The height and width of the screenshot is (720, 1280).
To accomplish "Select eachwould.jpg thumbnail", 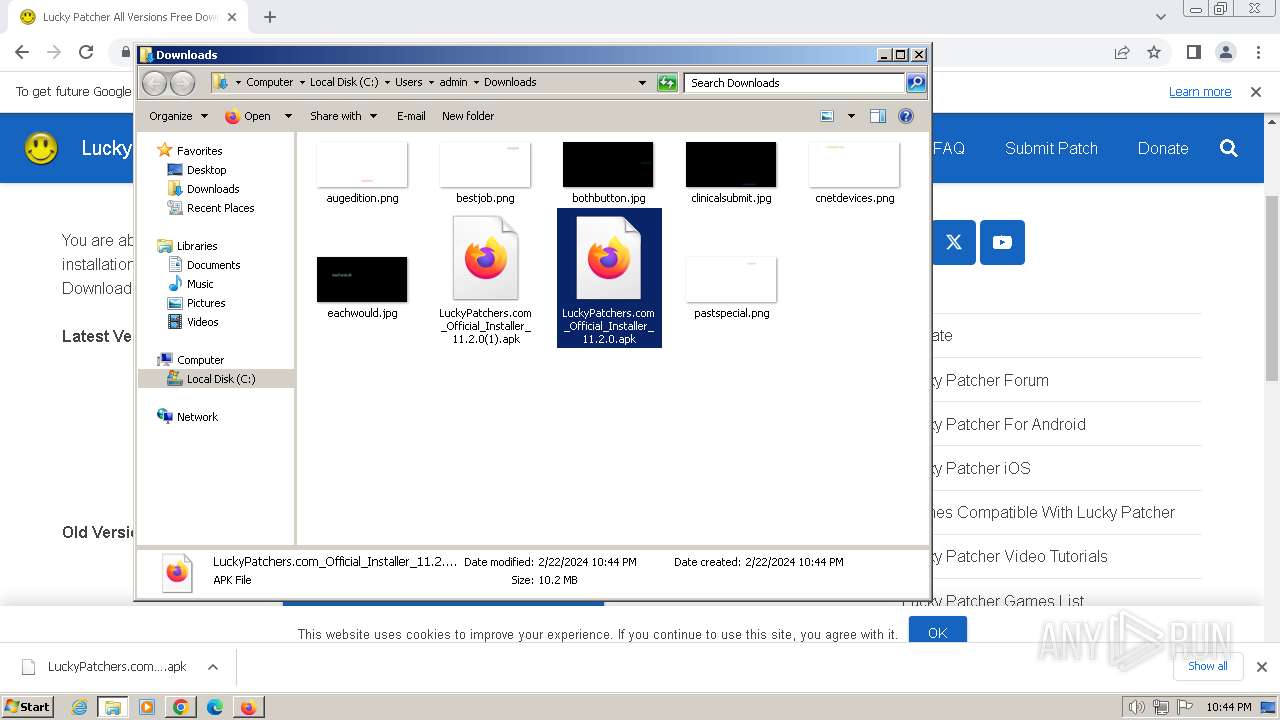I will (362, 279).
